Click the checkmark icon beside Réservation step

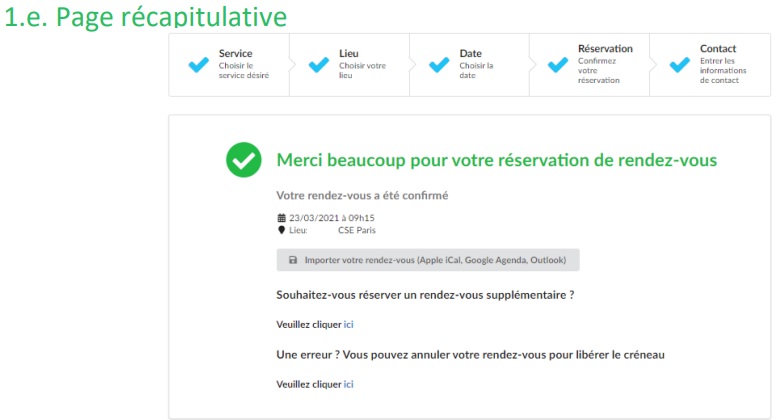click(x=558, y=65)
